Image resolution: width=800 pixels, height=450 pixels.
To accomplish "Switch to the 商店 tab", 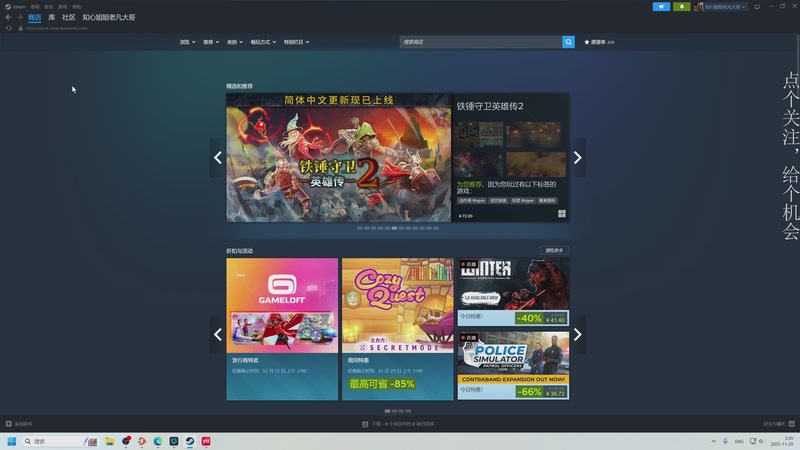I will (35, 17).
